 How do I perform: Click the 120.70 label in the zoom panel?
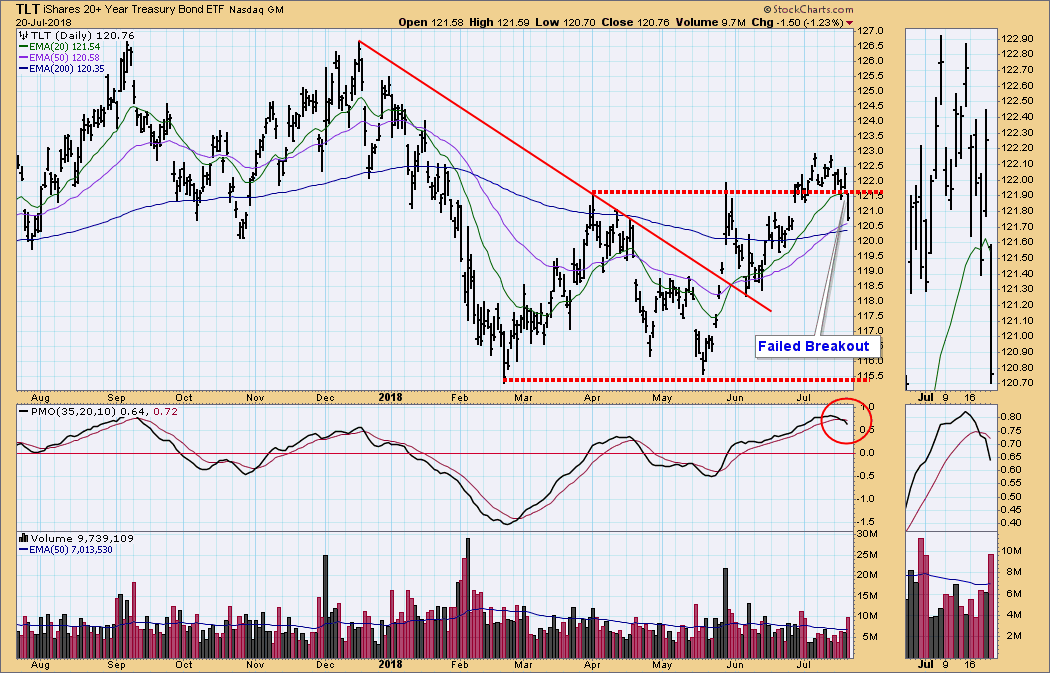click(x=1016, y=383)
